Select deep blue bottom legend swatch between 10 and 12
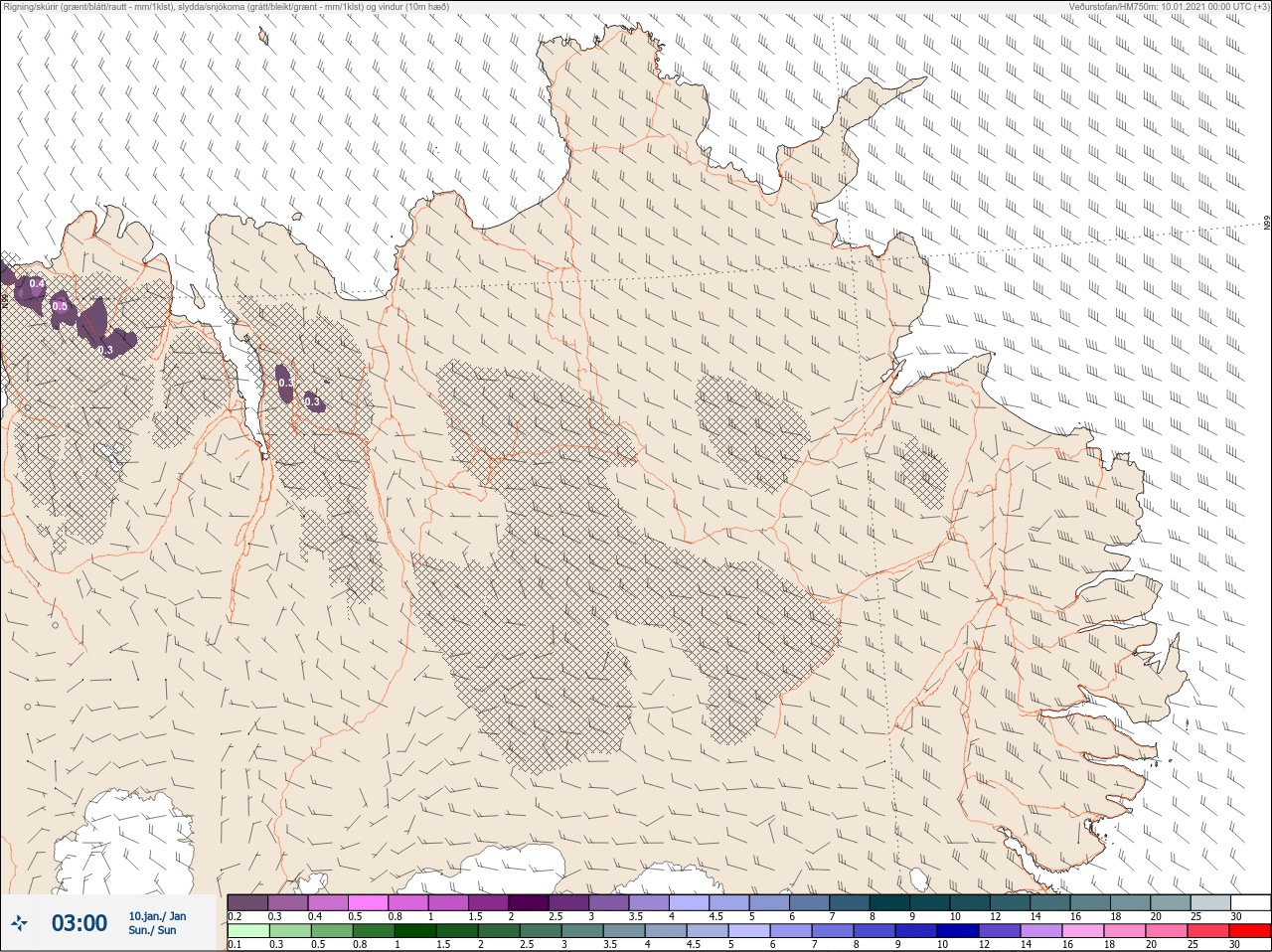This screenshot has height=952, width=1272. coord(958,931)
